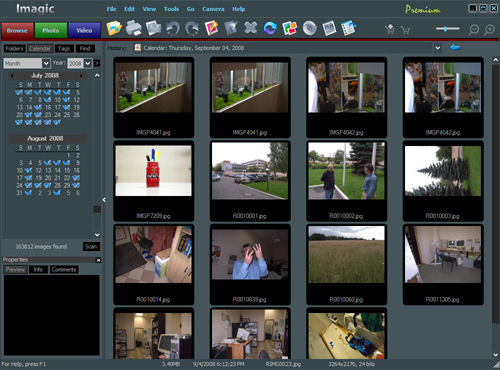The image size is (500, 370).
Task: Open the Go menu
Action: 190,9
